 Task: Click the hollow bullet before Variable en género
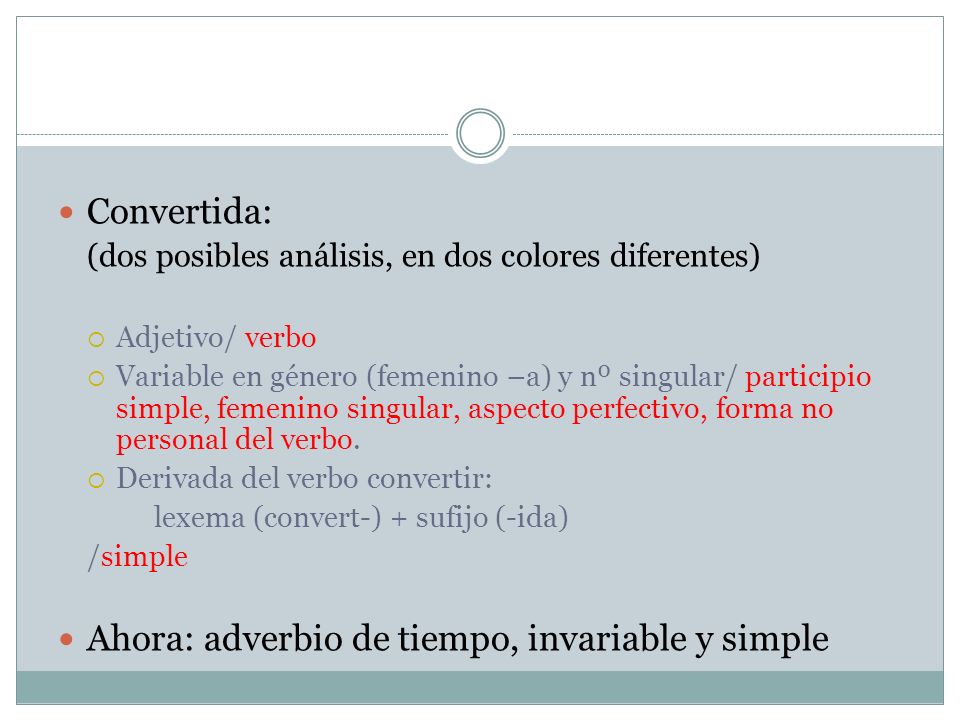point(96,378)
